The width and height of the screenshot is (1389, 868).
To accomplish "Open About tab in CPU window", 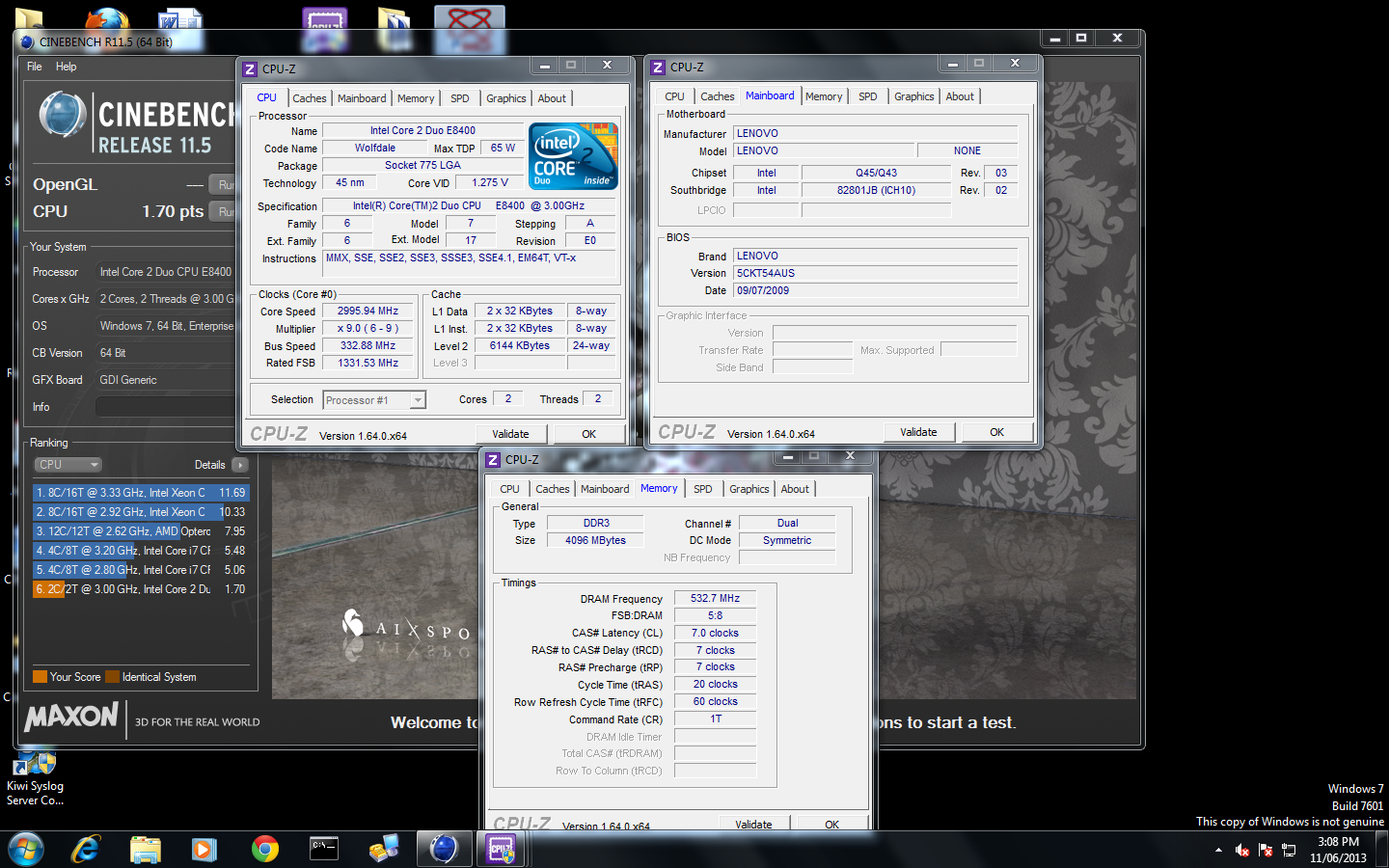I will [552, 98].
